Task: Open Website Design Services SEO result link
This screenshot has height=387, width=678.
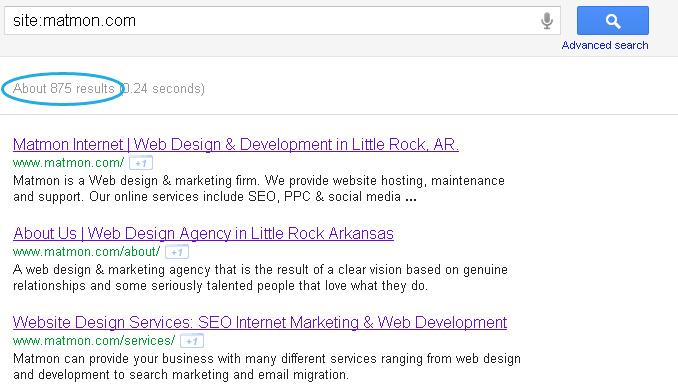Action: 260,323
